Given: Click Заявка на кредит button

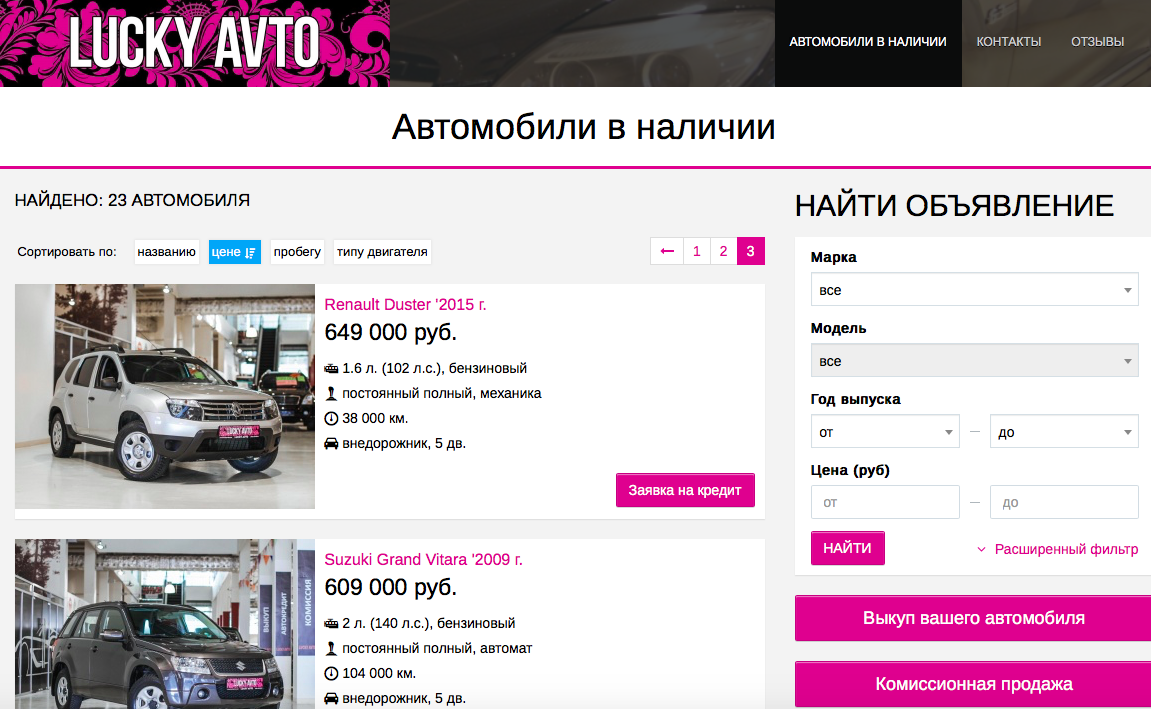Looking at the screenshot, I should click(x=685, y=490).
